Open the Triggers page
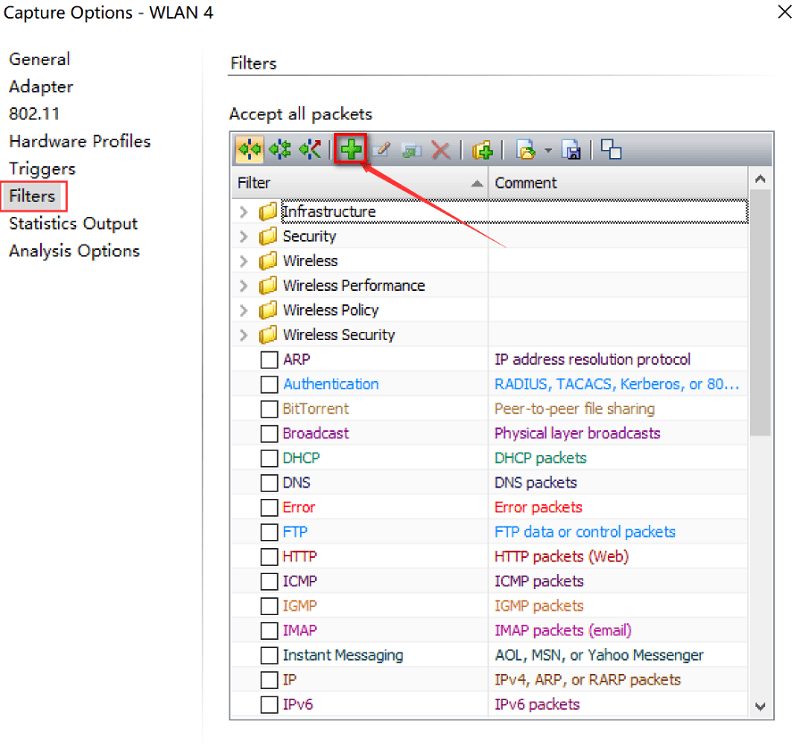 (42, 169)
